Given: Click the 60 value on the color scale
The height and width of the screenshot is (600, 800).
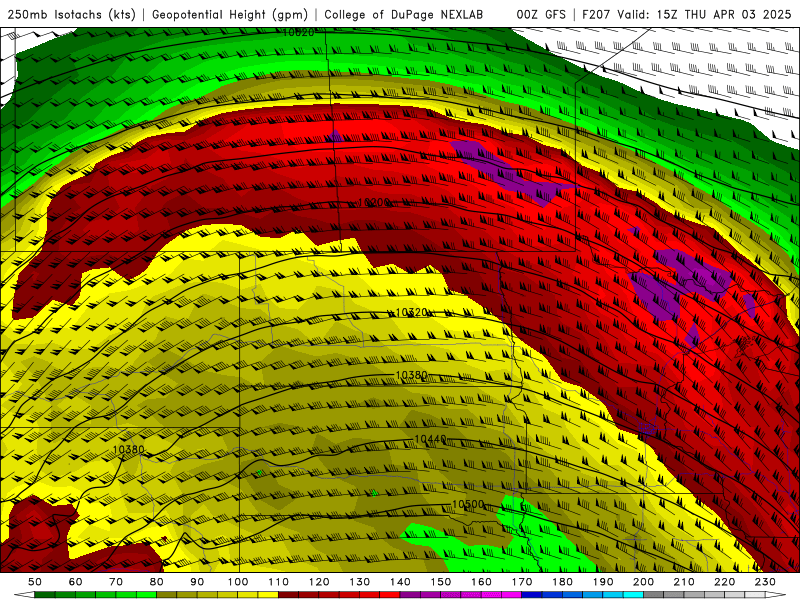Looking at the screenshot, I should 76,582.
